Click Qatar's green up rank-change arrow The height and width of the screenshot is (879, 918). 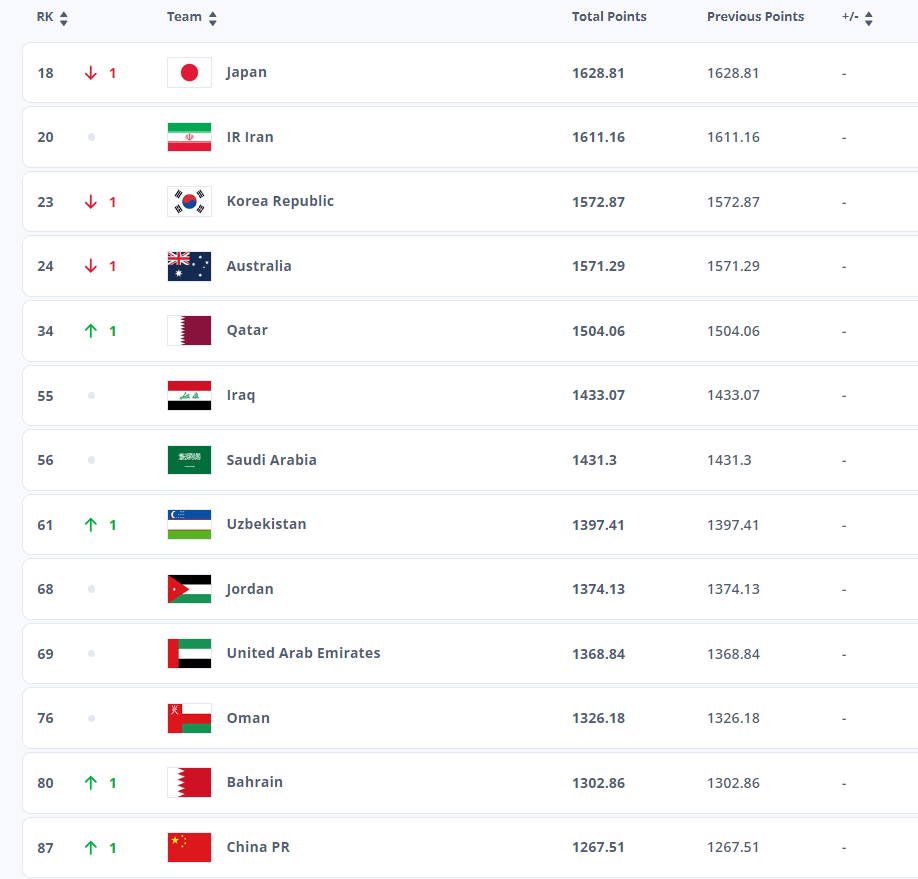(91, 331)
